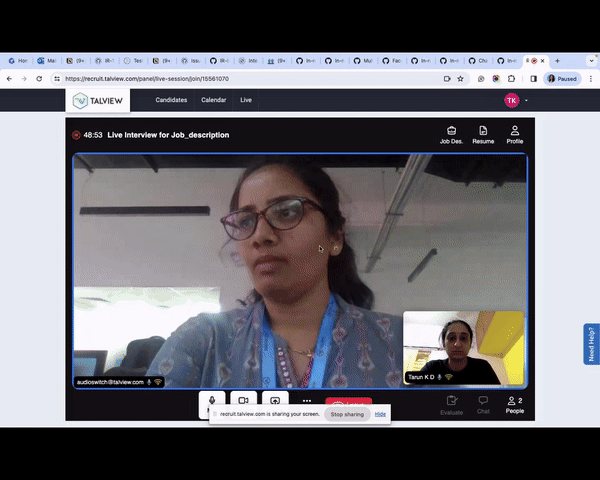Screen dimensions: 600x480
Task: Click the browser back arrow
Action: click(x=9, y=78)
